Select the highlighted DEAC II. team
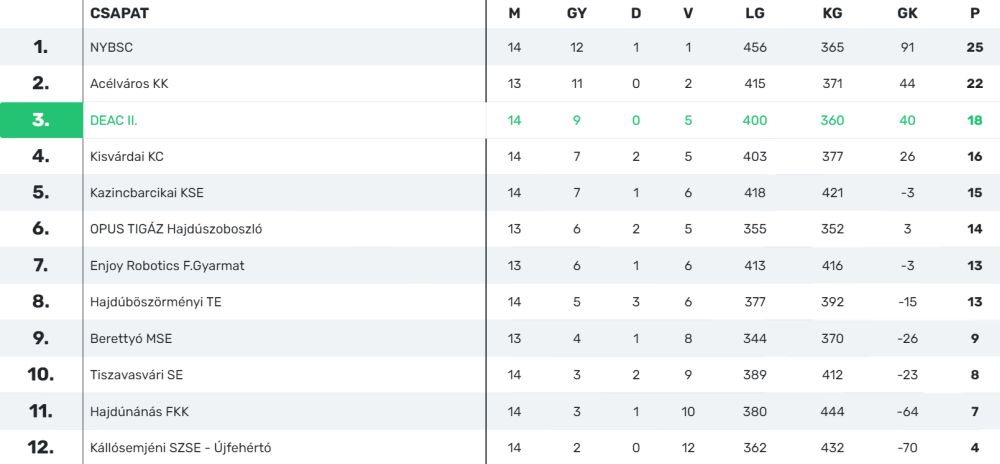Viewport: 1000px width, 464px height. click(x=114, y=120)
